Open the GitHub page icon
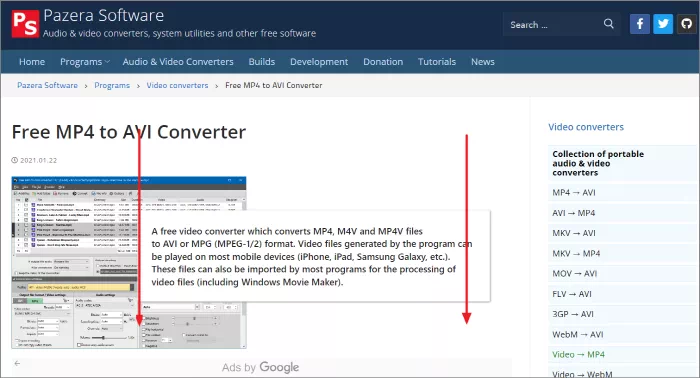Screen dimensions: 700x378 click(x=687, y=24)
